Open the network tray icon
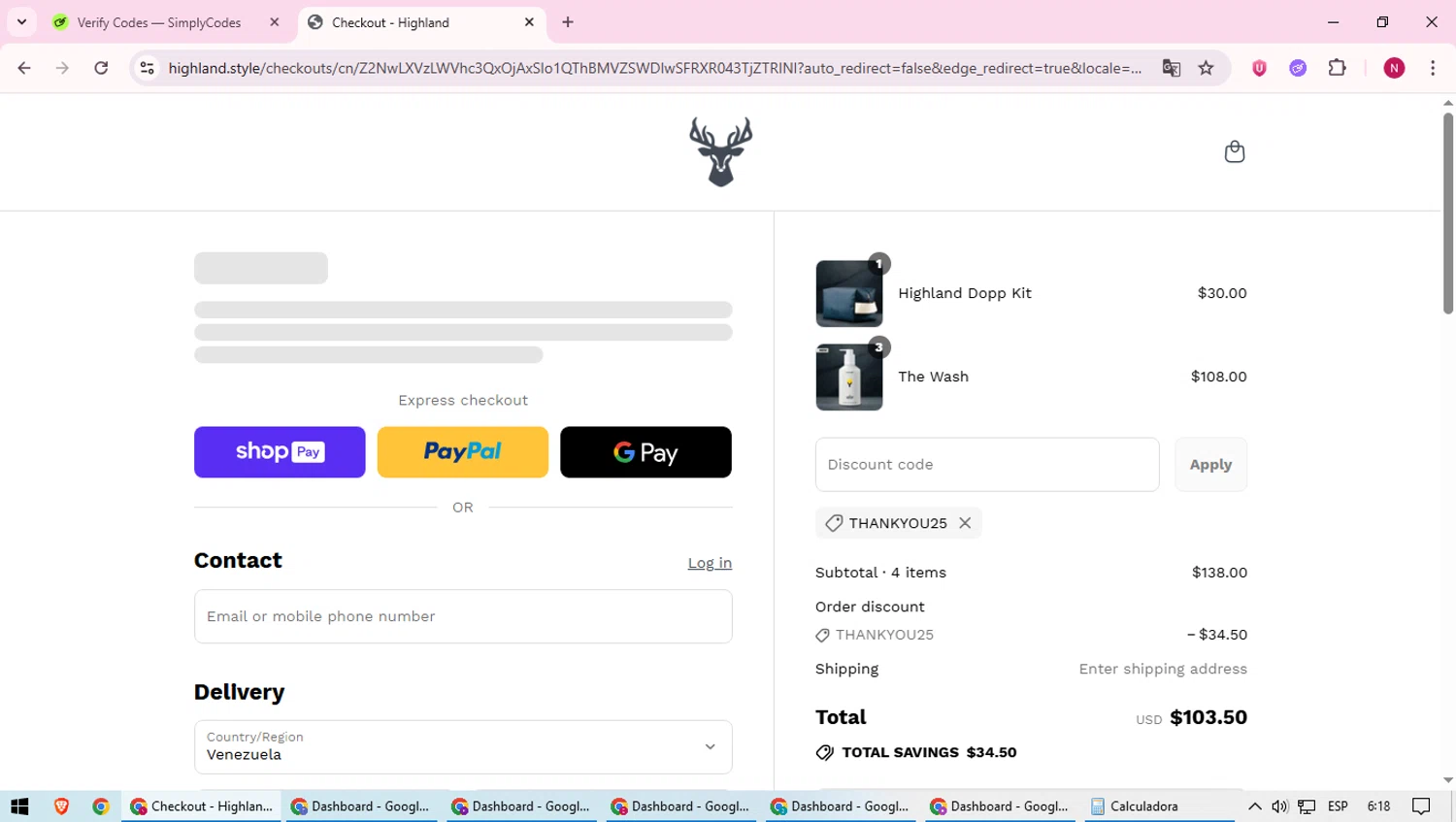1456x822 pixels. pos(1307,806)
